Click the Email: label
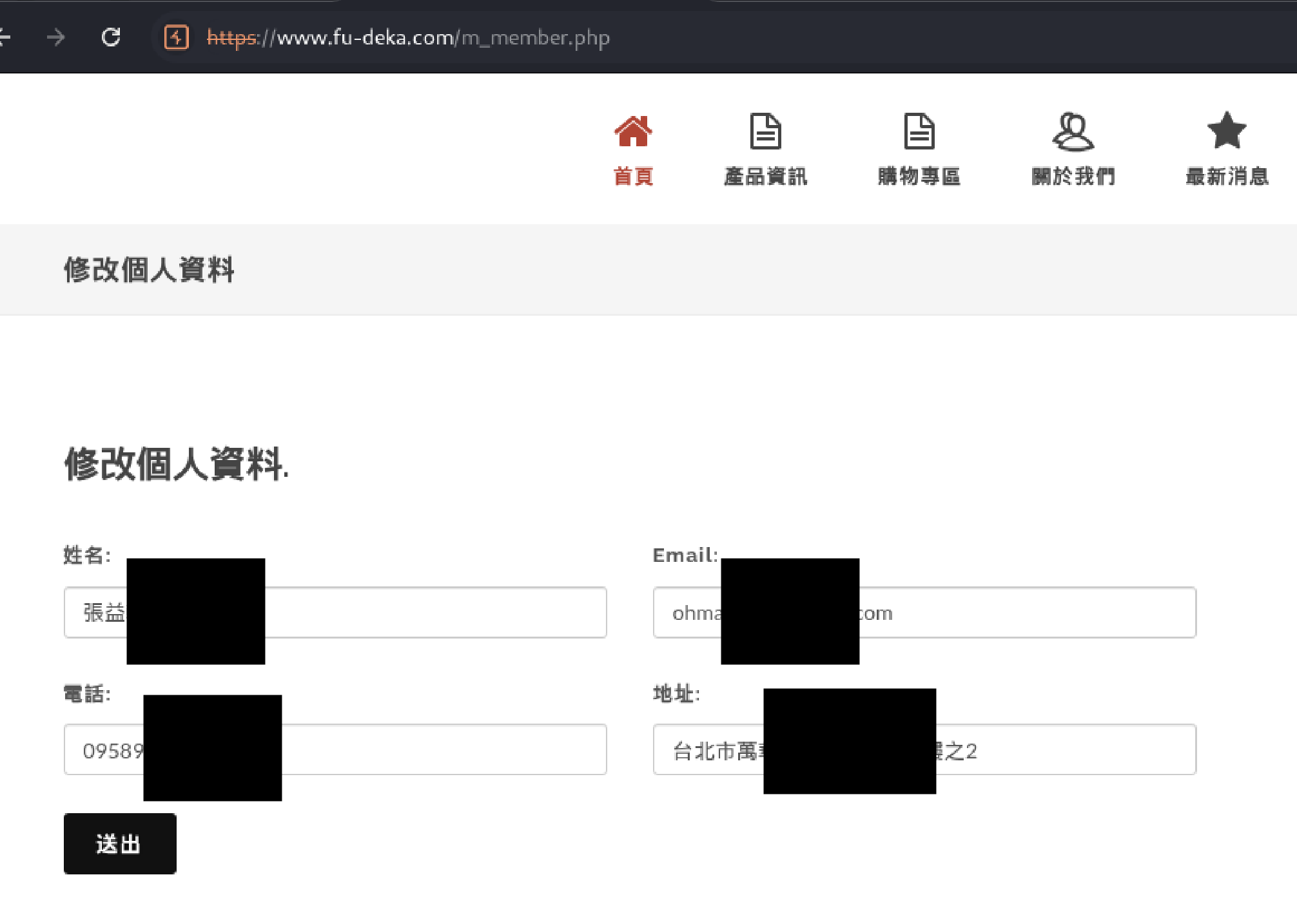Image resolution: width=1297 pixels, height=924 pixels. coord(685,555)
